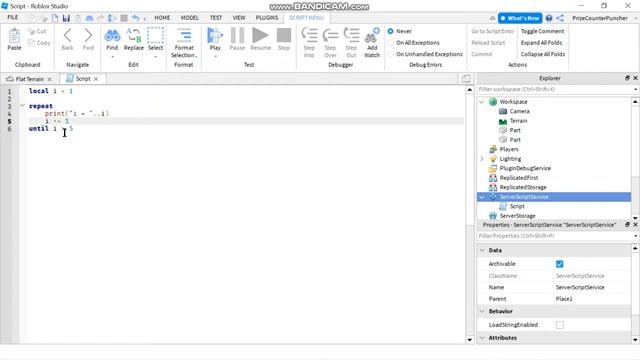Collapse the Behavior properties section

tap(482, 311)
